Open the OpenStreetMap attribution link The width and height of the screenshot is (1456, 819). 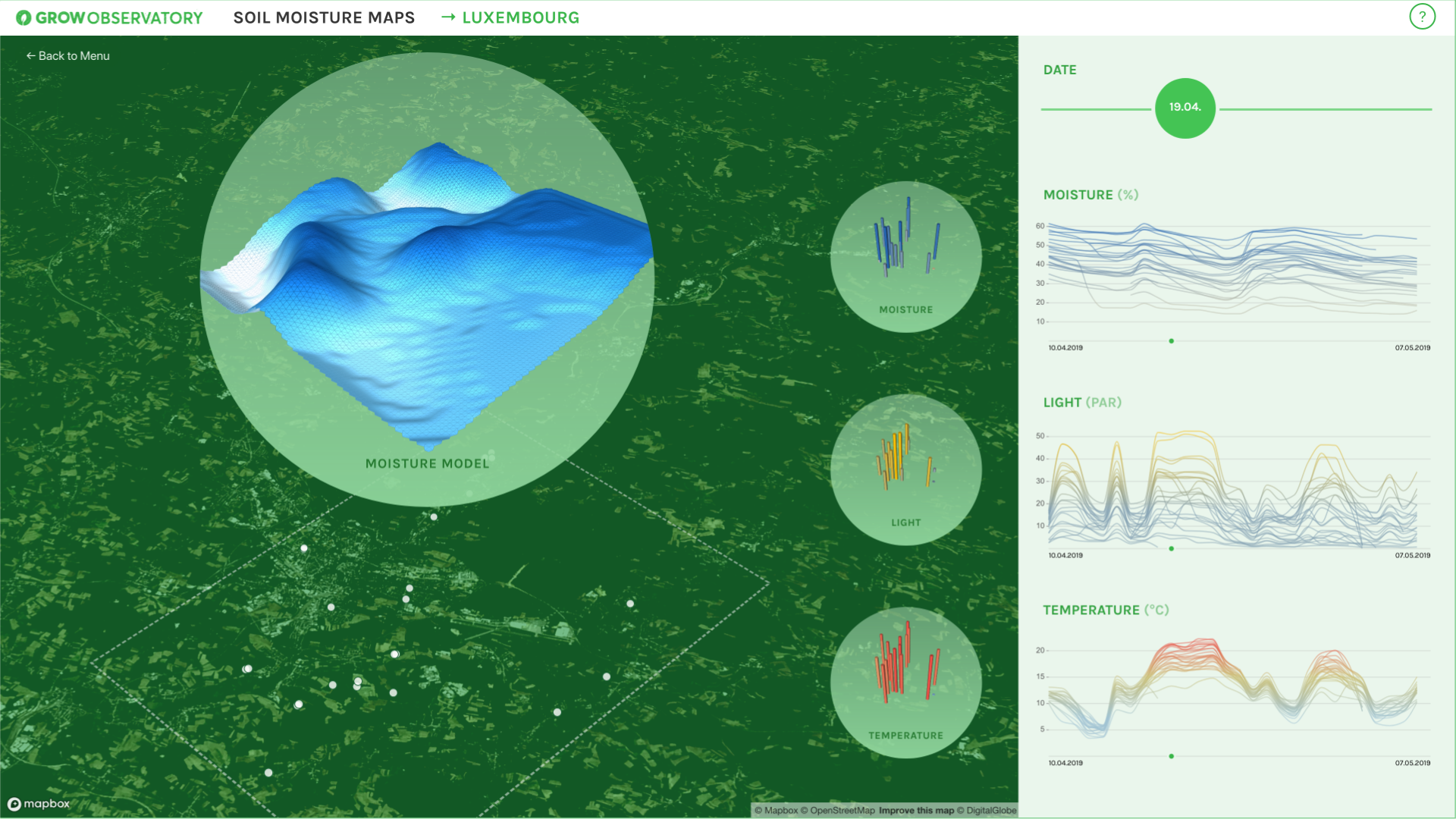pos(842,811)
